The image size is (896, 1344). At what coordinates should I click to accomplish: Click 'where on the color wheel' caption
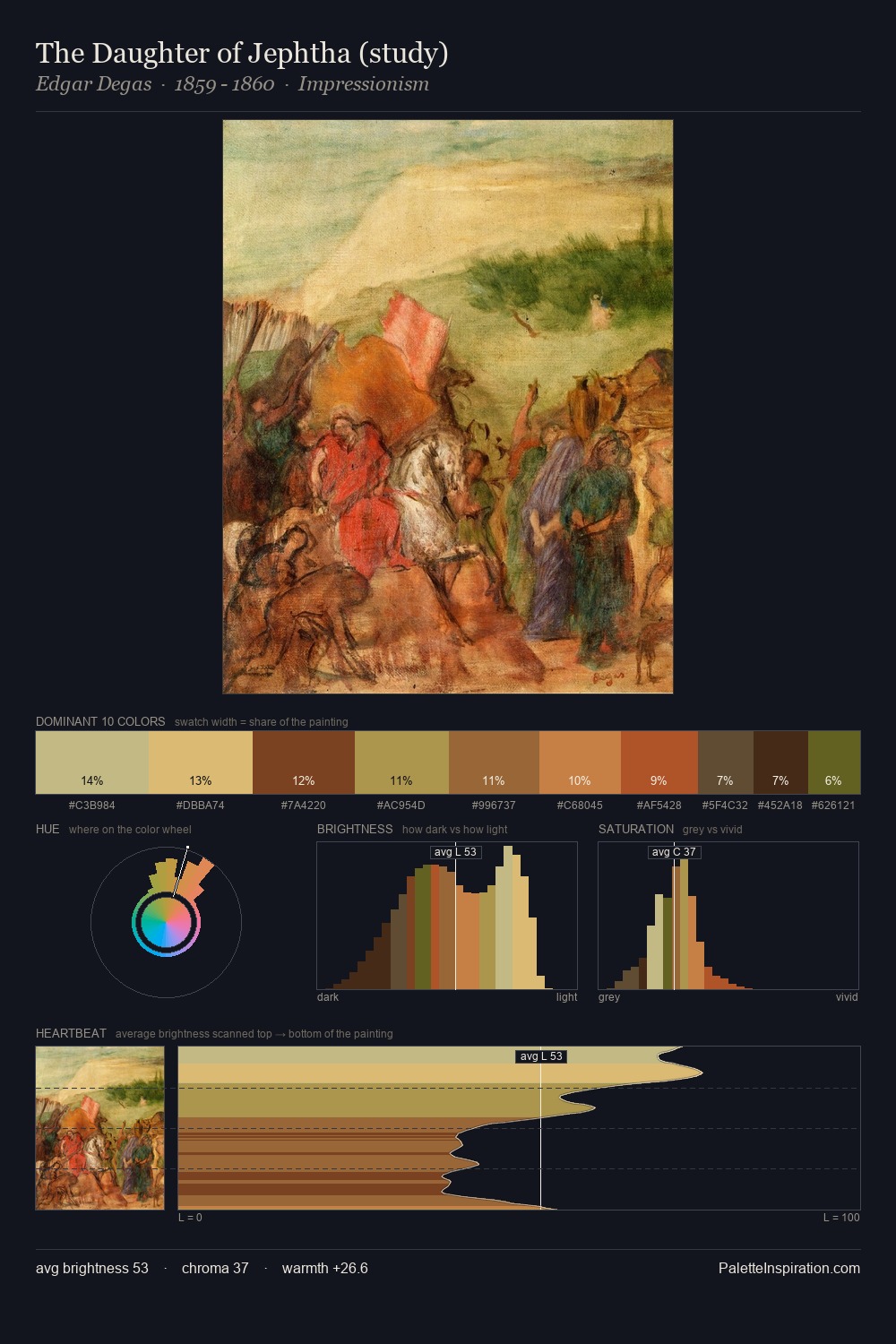[130, 830]
